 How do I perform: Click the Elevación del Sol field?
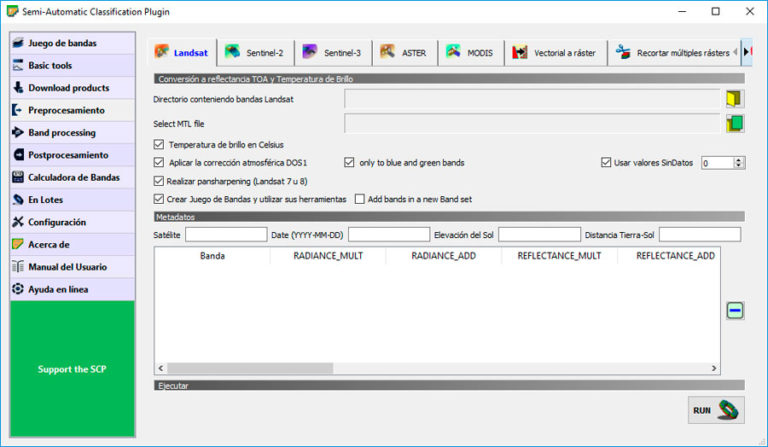[x=539, y=235]
